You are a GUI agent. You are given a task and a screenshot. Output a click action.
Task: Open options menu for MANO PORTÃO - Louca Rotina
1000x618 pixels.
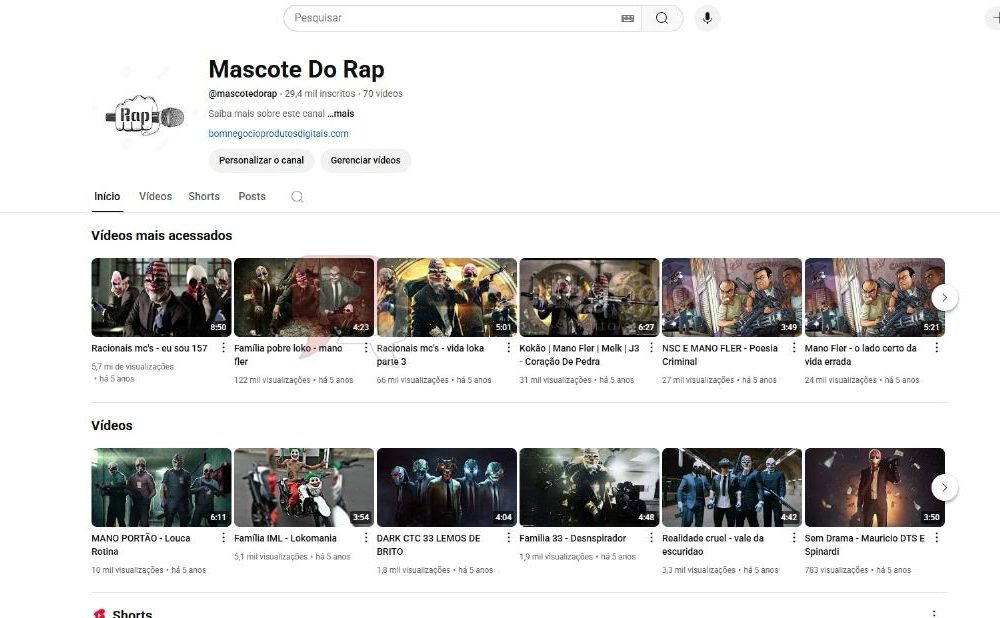point(223,538)
